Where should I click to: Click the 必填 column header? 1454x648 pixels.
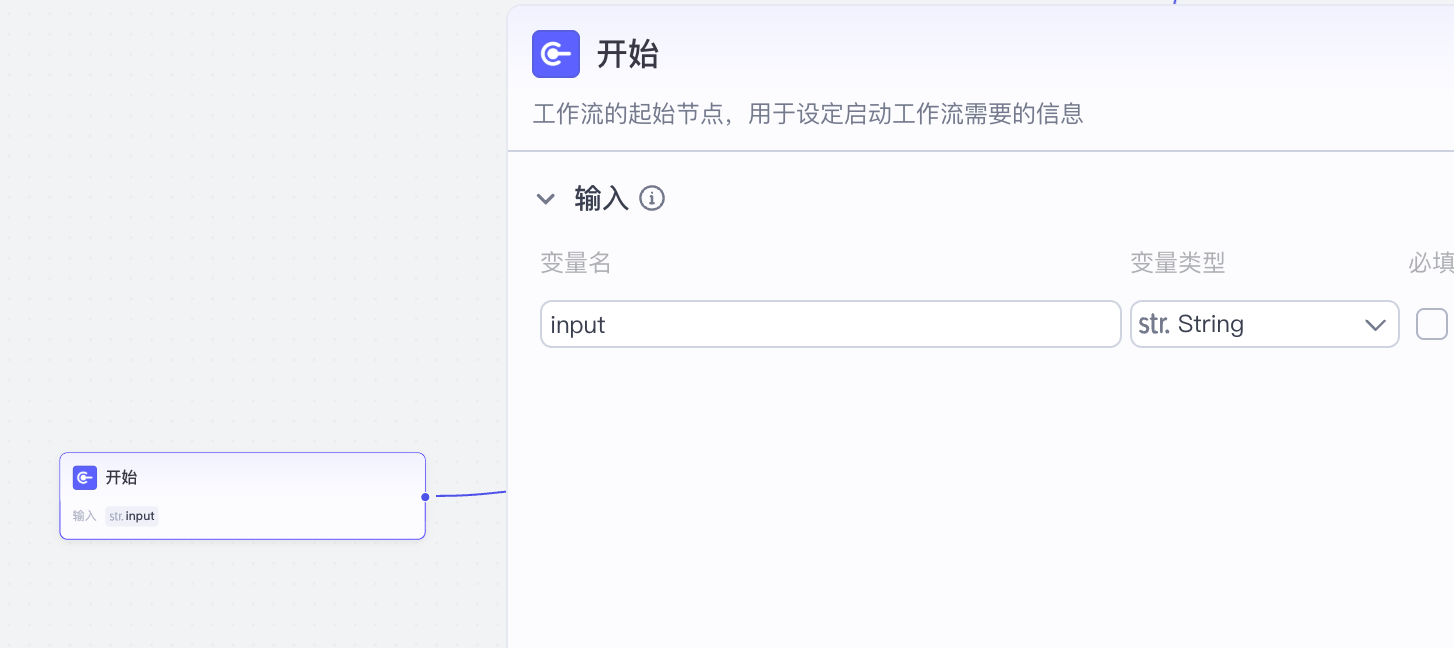tap(1430, 263)
